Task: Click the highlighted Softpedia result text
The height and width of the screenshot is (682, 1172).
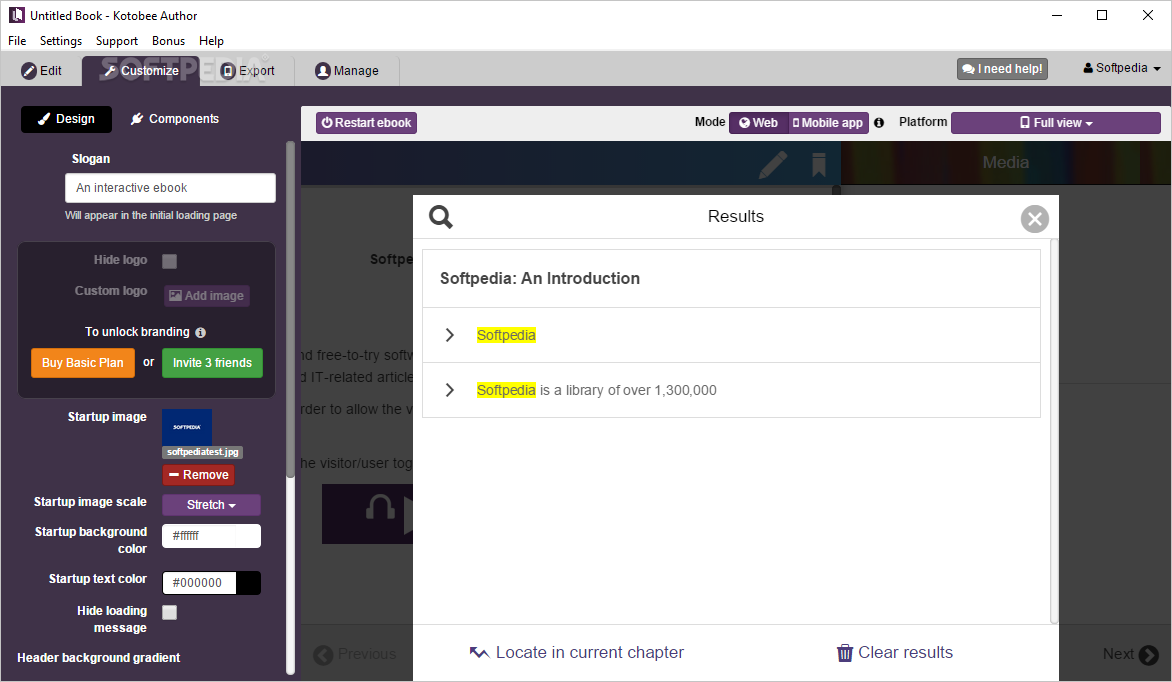Action: click(506, 335)
